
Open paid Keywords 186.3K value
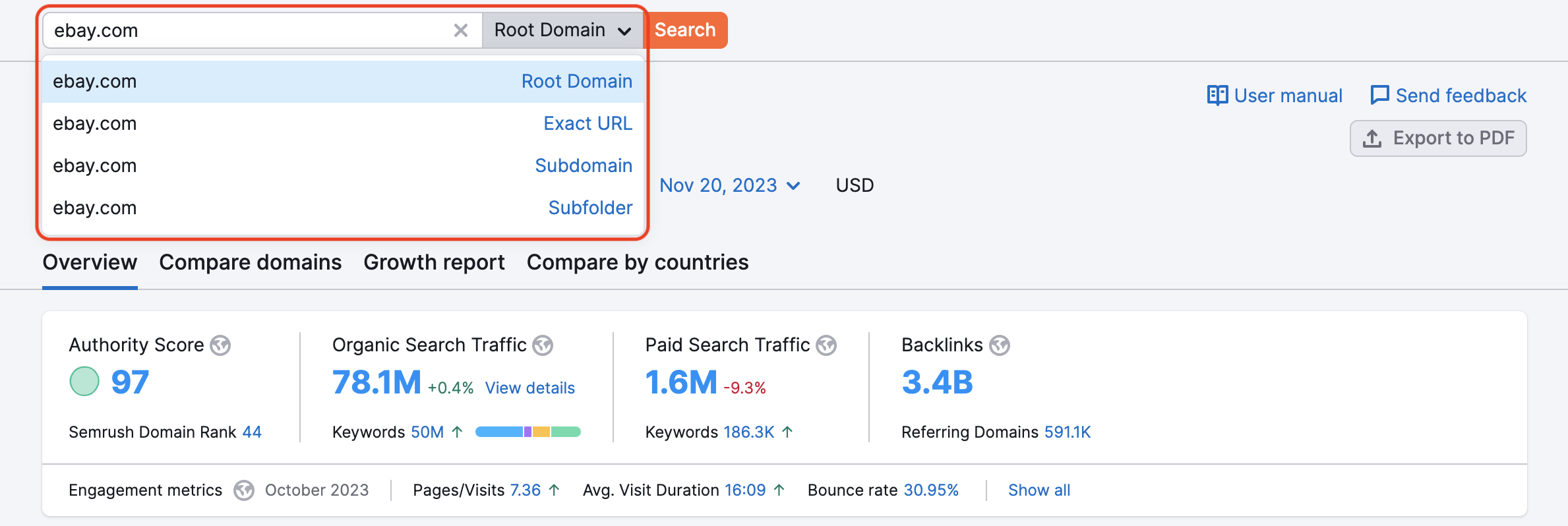tap(749, 432)
